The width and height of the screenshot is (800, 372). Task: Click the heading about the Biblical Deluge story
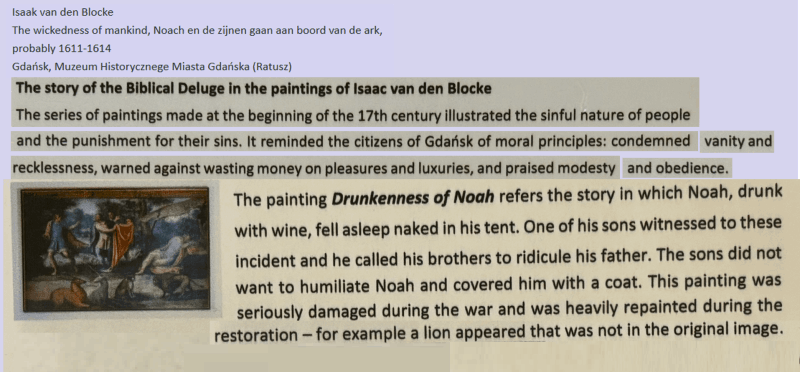[x=254, y=88]
